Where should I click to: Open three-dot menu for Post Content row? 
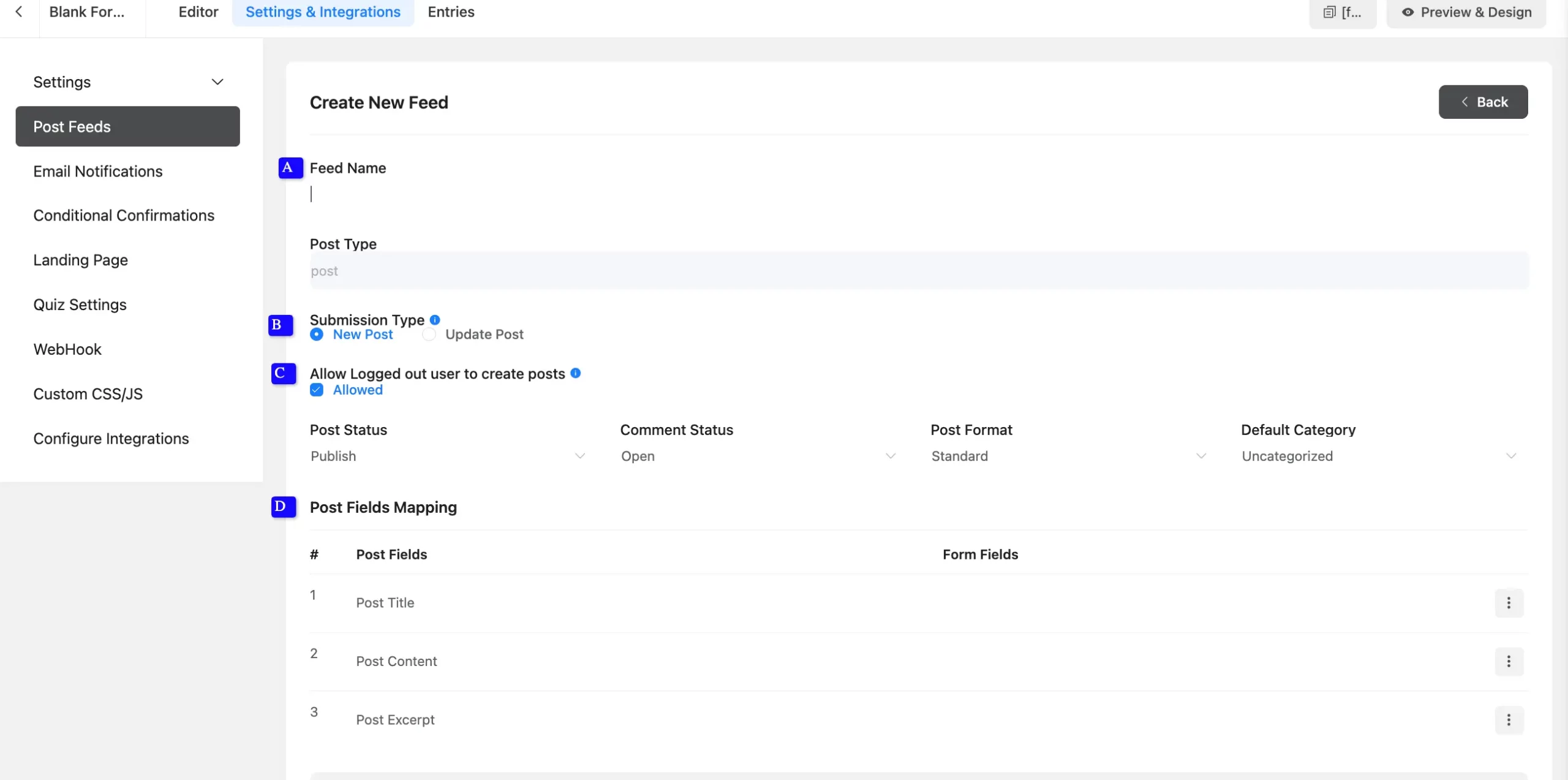(x=1509, y=662)
